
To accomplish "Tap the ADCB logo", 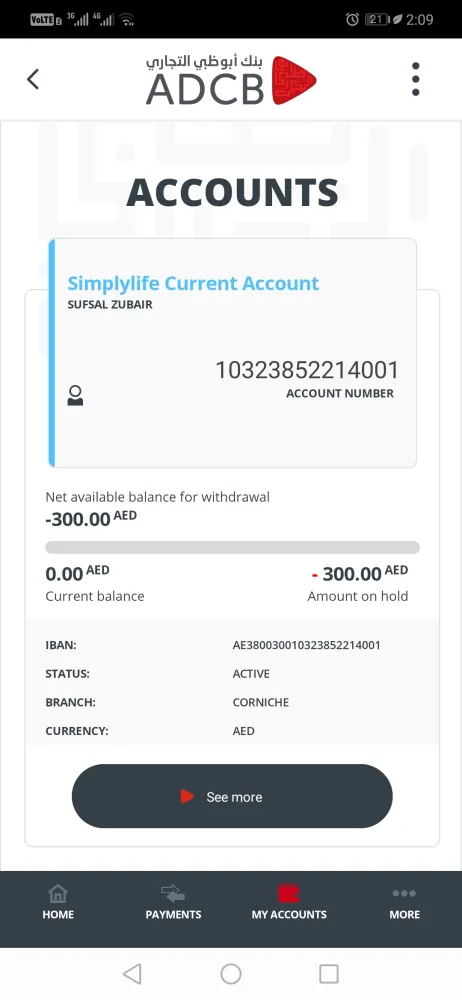I will (231, 80).
